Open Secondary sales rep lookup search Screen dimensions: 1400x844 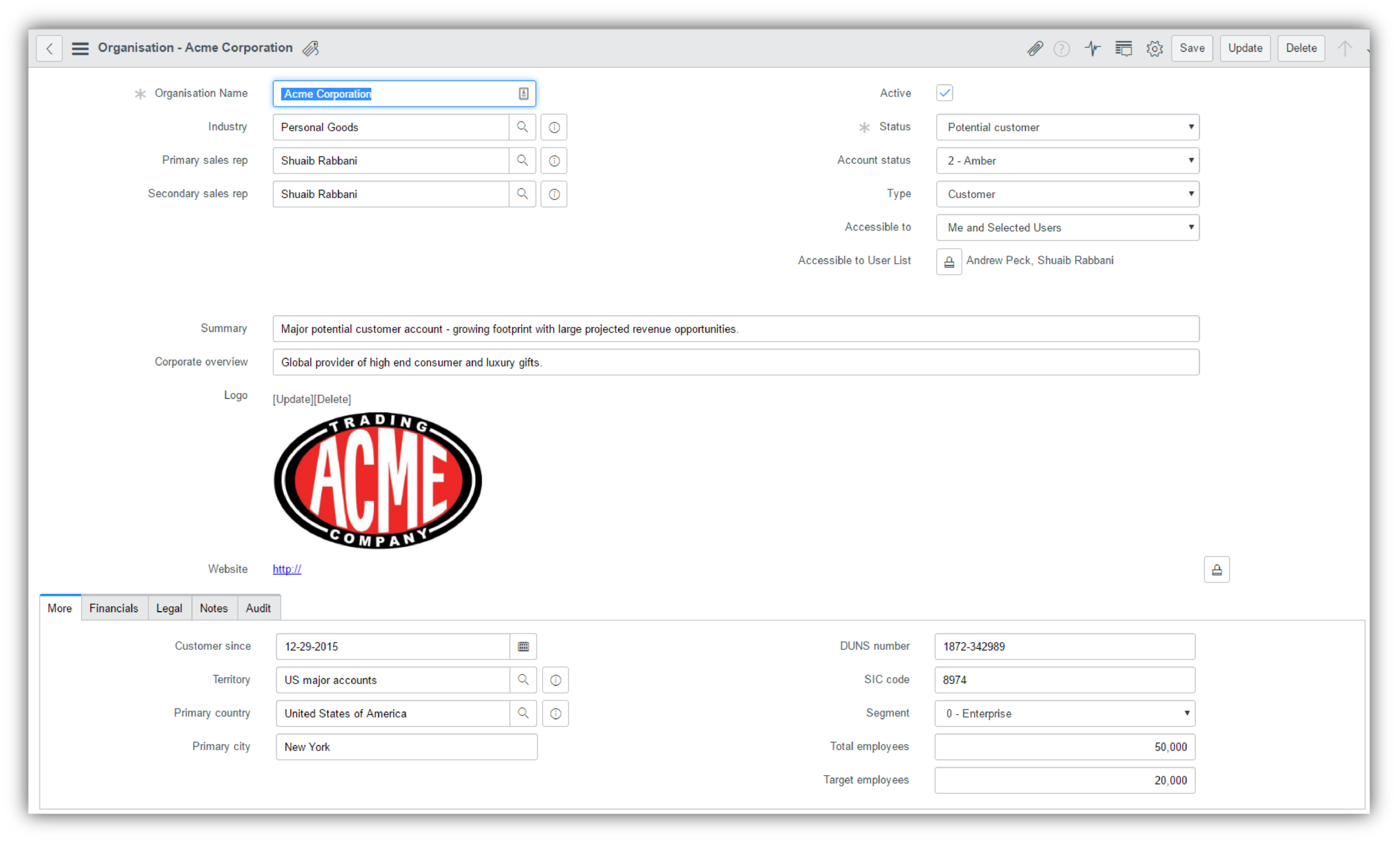pyautogui.click(x=522, y=194)
